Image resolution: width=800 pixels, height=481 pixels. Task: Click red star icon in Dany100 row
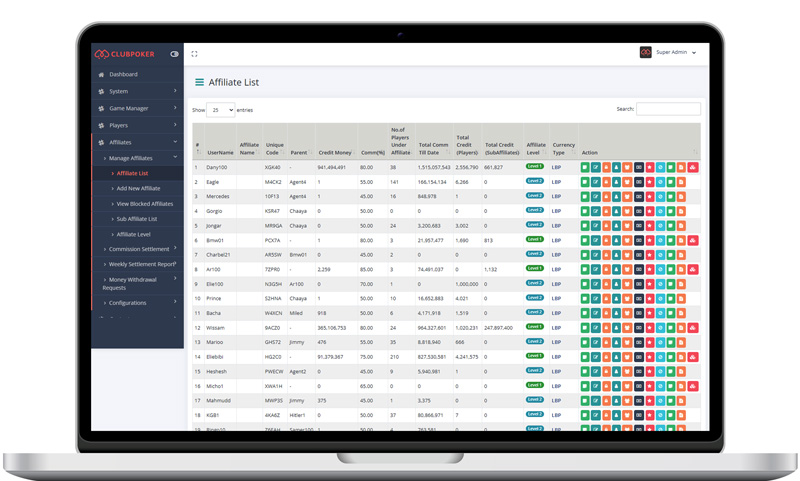tap(649, 167)
